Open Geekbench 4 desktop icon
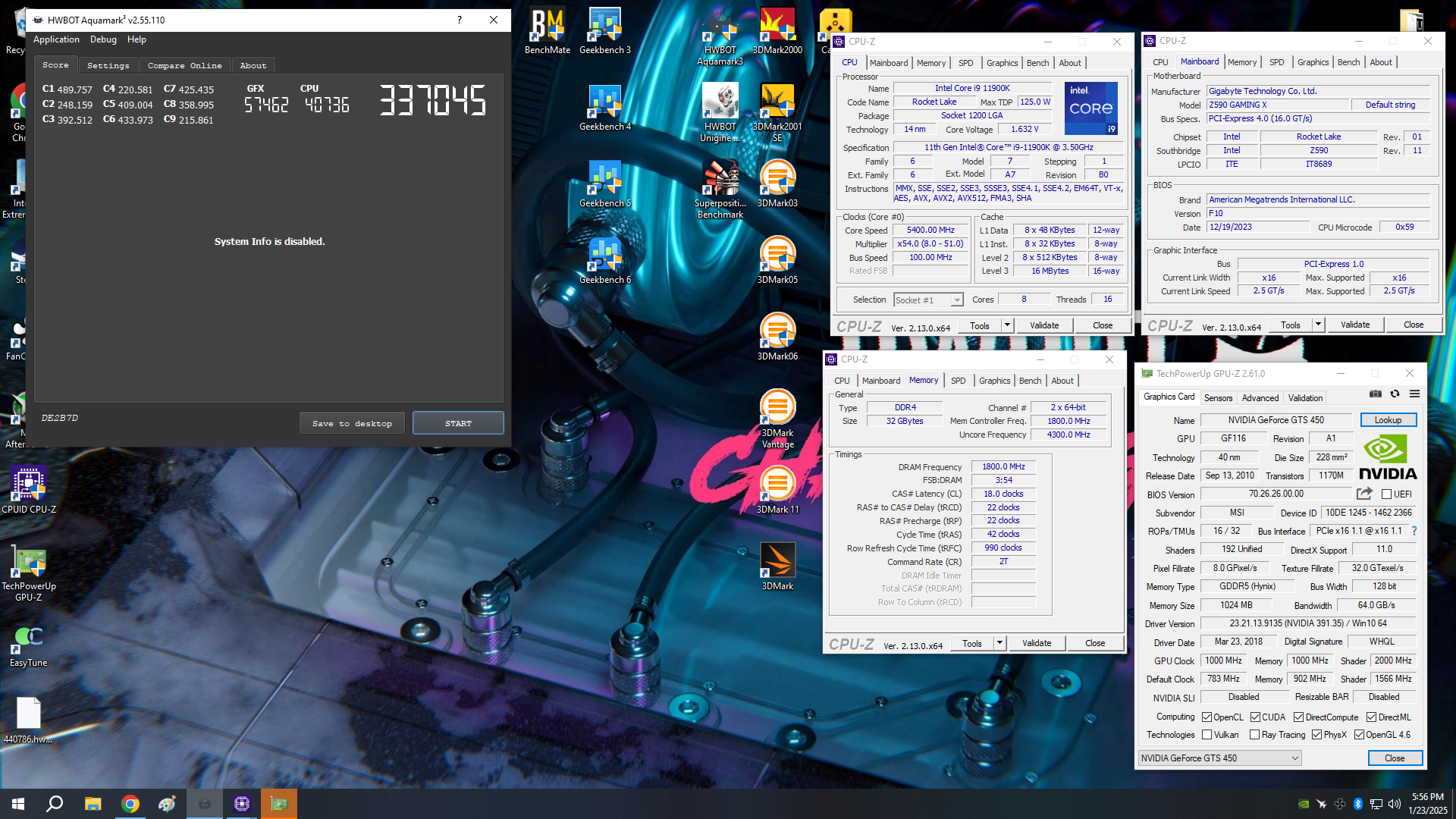This screenshot has height=819, width=1456. coord(604,108)
